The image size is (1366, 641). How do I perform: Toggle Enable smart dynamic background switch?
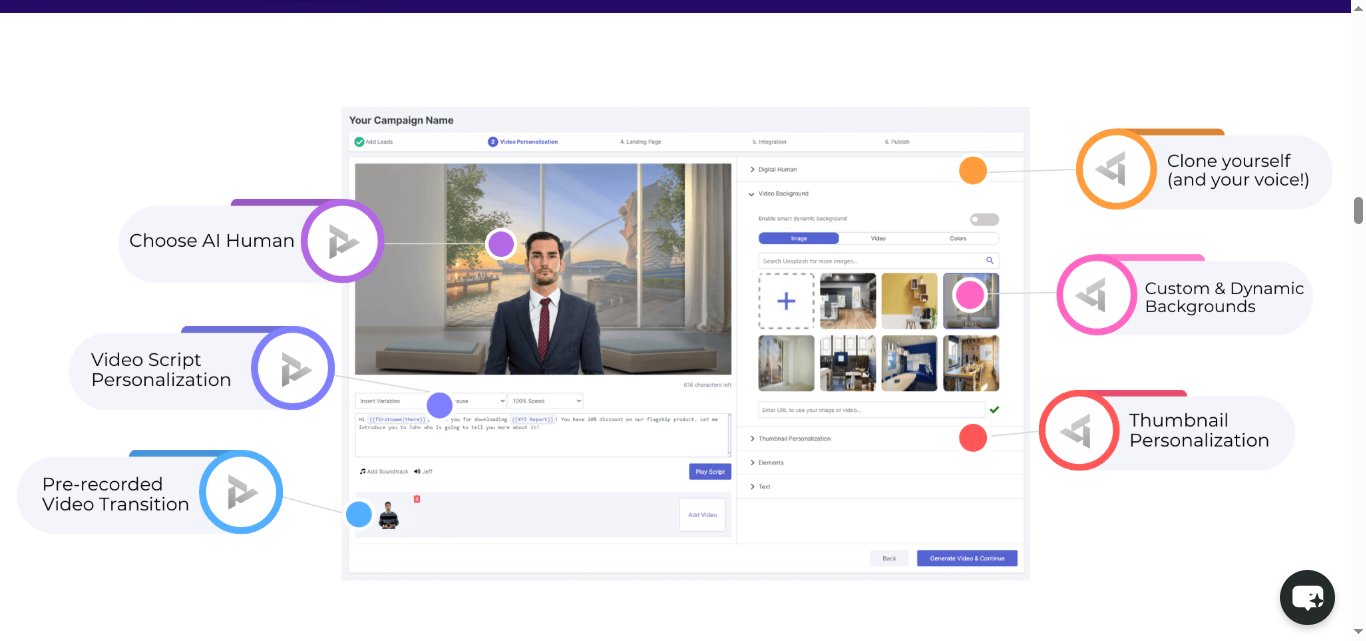click(984, 219)
